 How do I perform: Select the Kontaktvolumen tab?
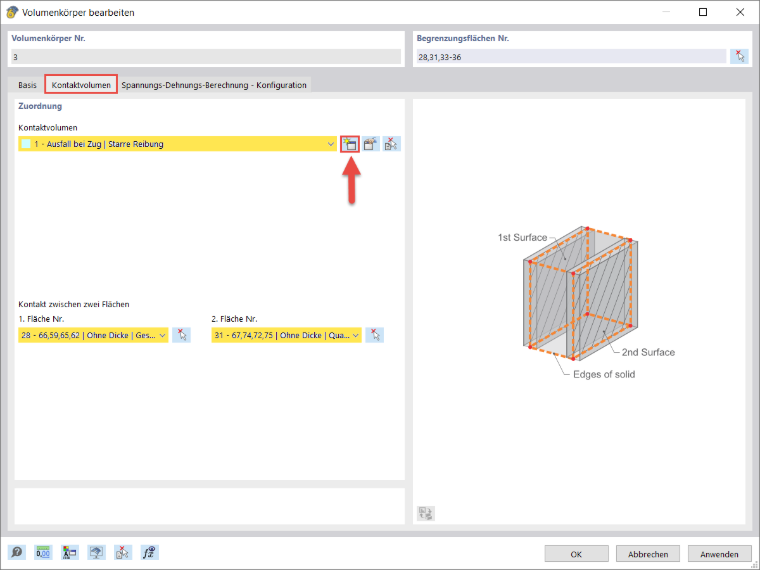tap(81, 85)
